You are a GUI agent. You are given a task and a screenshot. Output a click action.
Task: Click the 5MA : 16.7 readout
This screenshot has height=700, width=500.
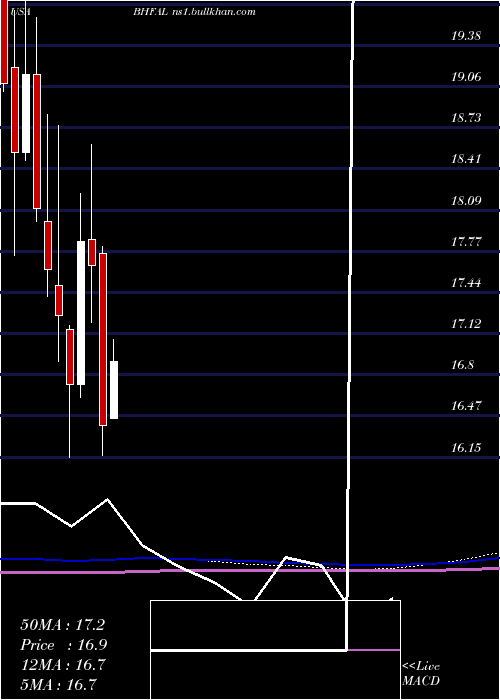(59, 684)
